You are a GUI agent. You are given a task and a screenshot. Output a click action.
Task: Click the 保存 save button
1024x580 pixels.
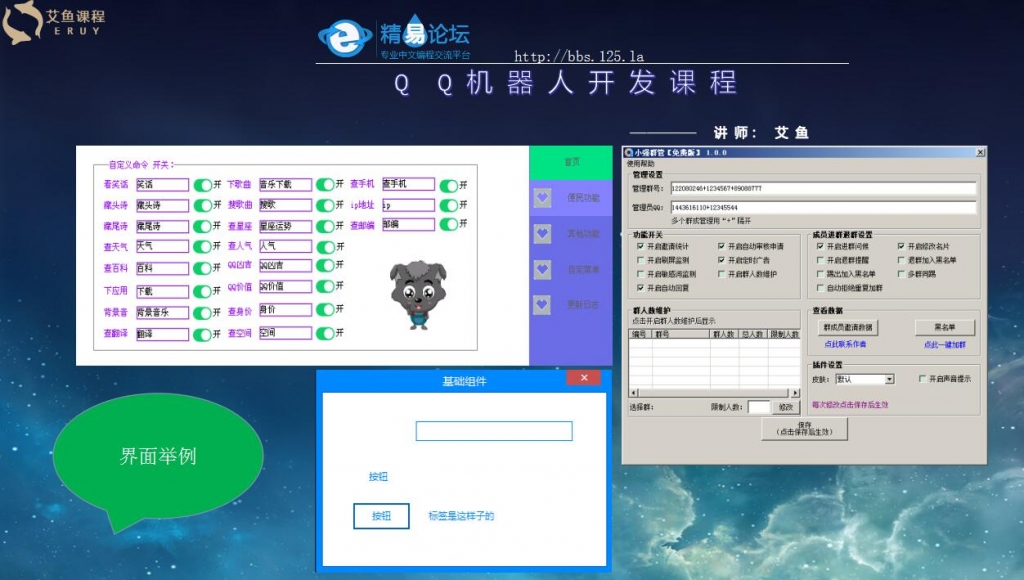click(804, 429)
